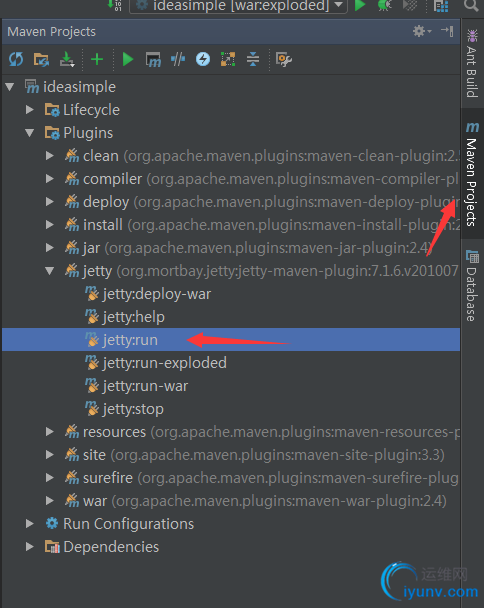Image resolution: width=484 pixels, height=608 pixels.
Task: Hide the Maven Projects tool window
Action: pos(447,31)
